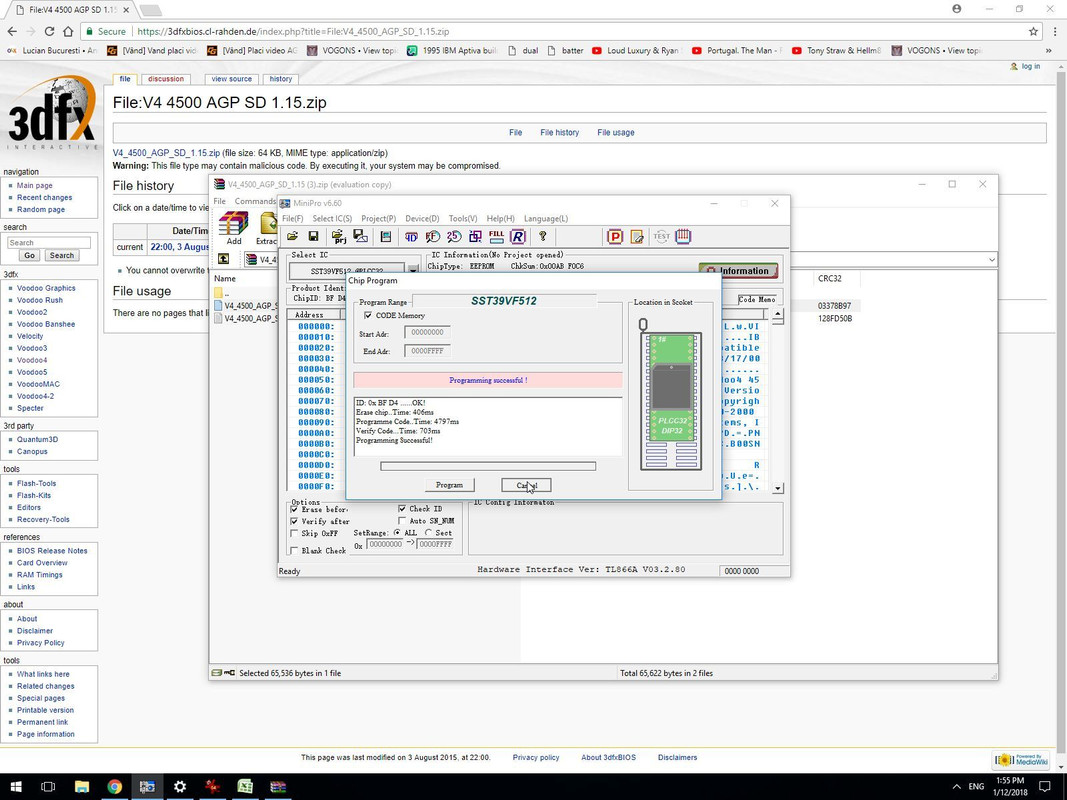
Task: Click the Program button in Chip Program dialog
Action: coord(449,485)
